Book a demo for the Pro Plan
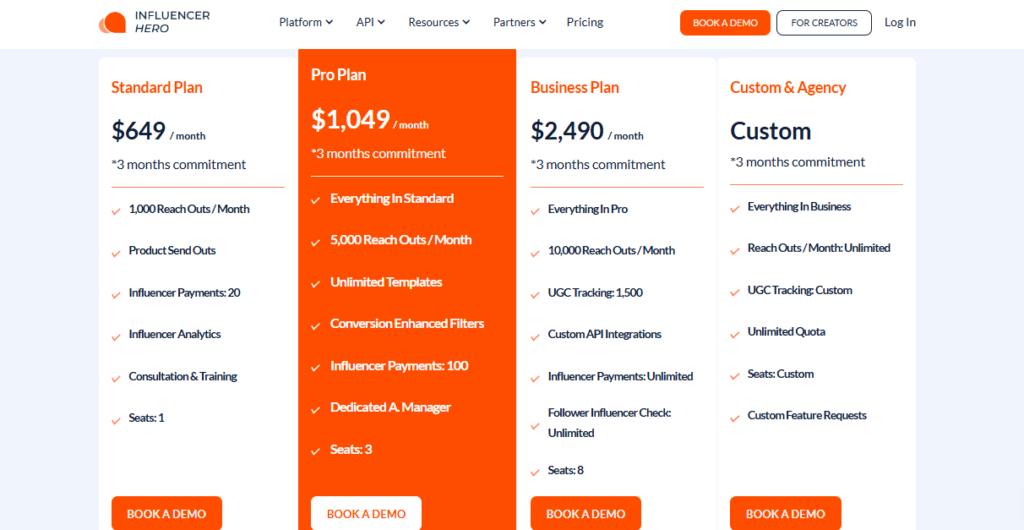Image resolution: width=1024 pixels, height=530 pixels. tap(366, 514)
